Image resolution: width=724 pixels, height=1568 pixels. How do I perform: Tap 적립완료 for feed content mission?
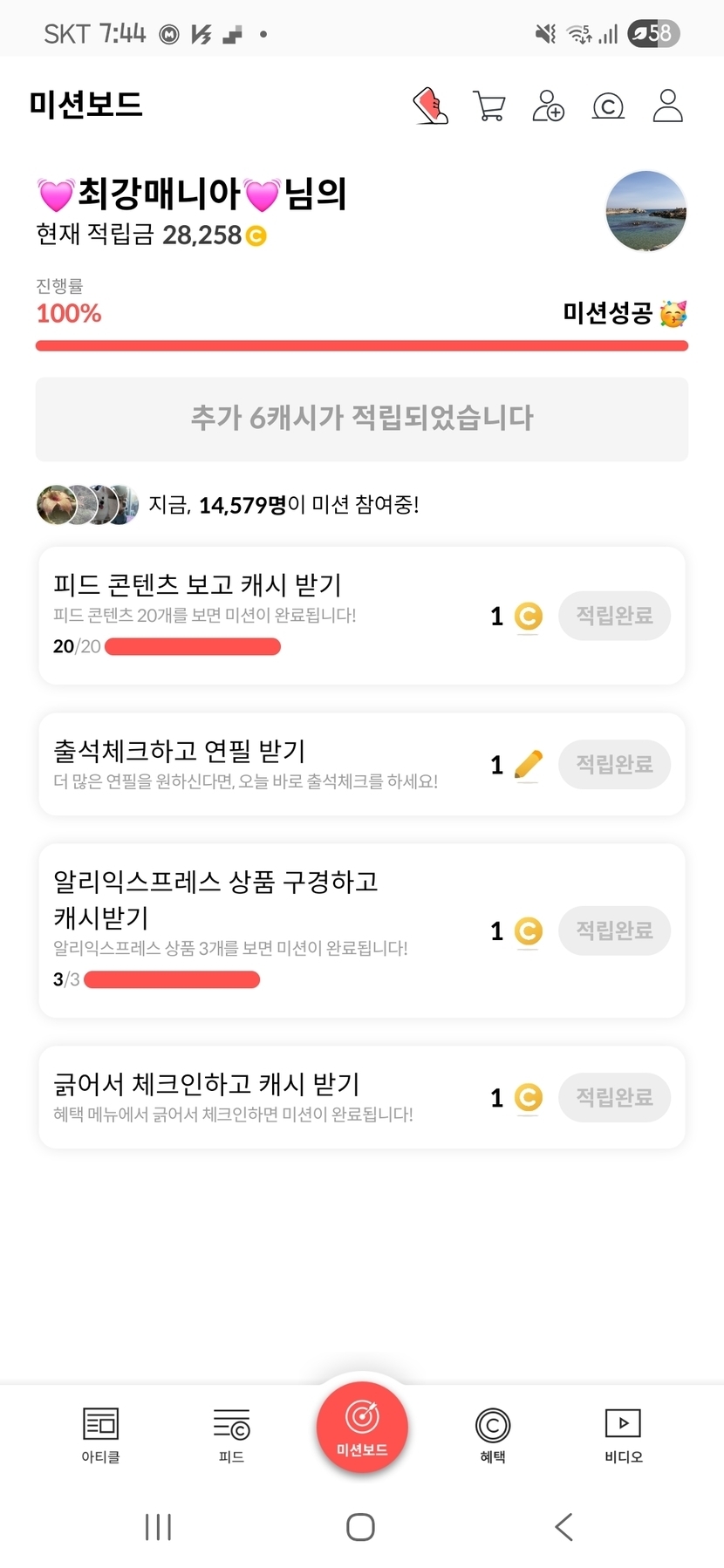[614, 616]
